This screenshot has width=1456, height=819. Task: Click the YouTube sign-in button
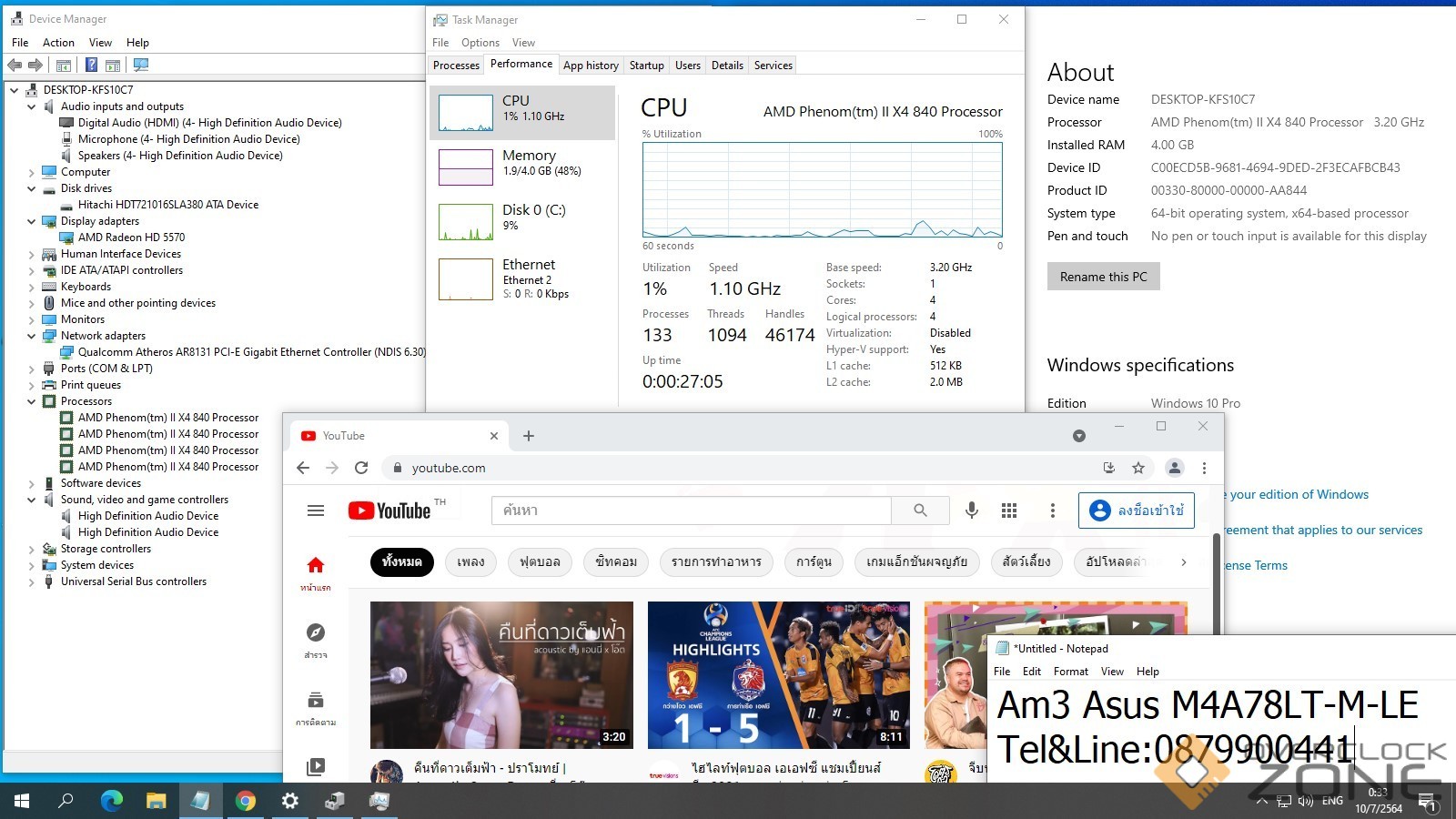pyautogui.click(x=1136, y=511)
